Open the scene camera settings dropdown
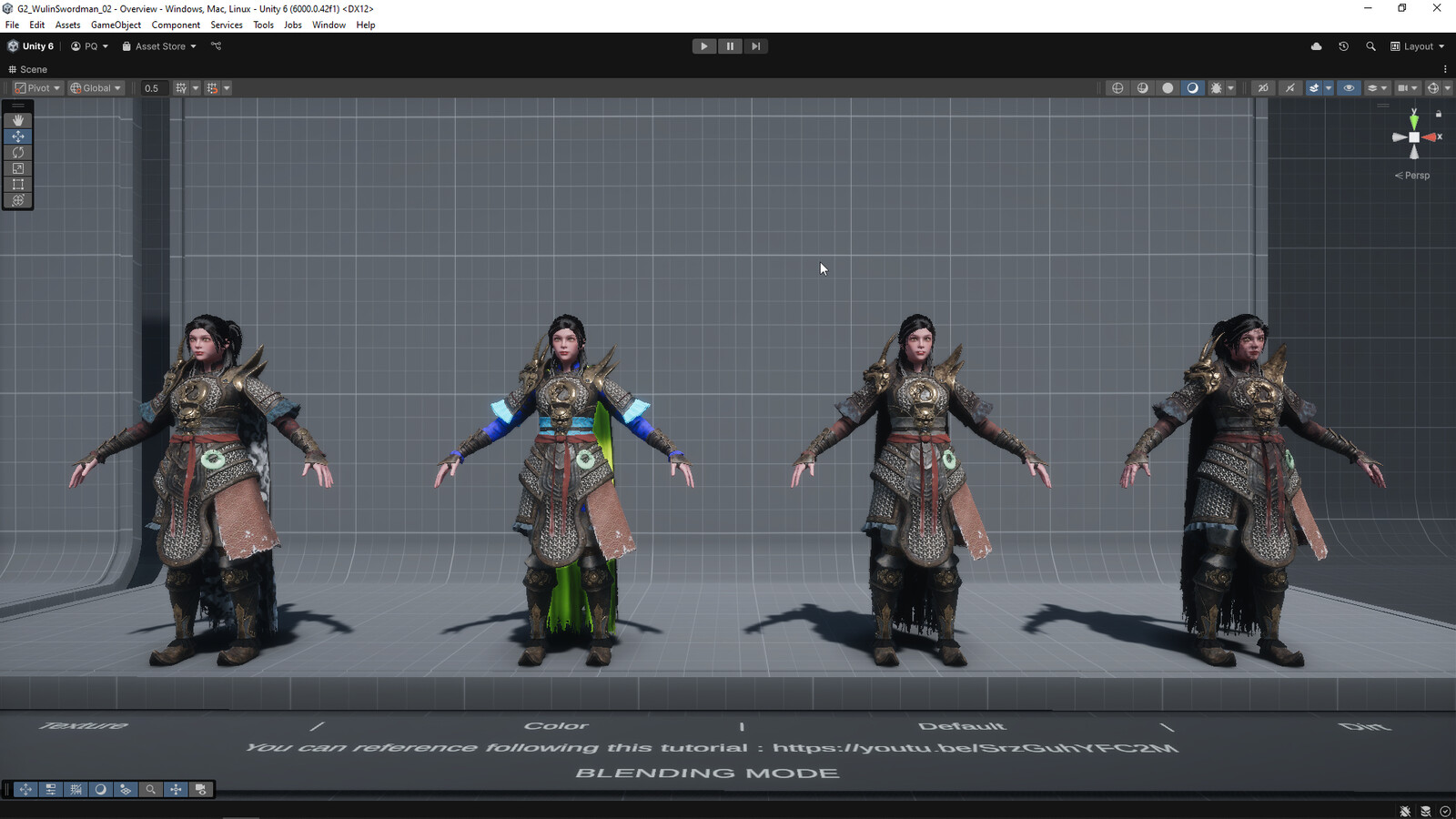1456x819 pixels. [x=1407, y=88]
